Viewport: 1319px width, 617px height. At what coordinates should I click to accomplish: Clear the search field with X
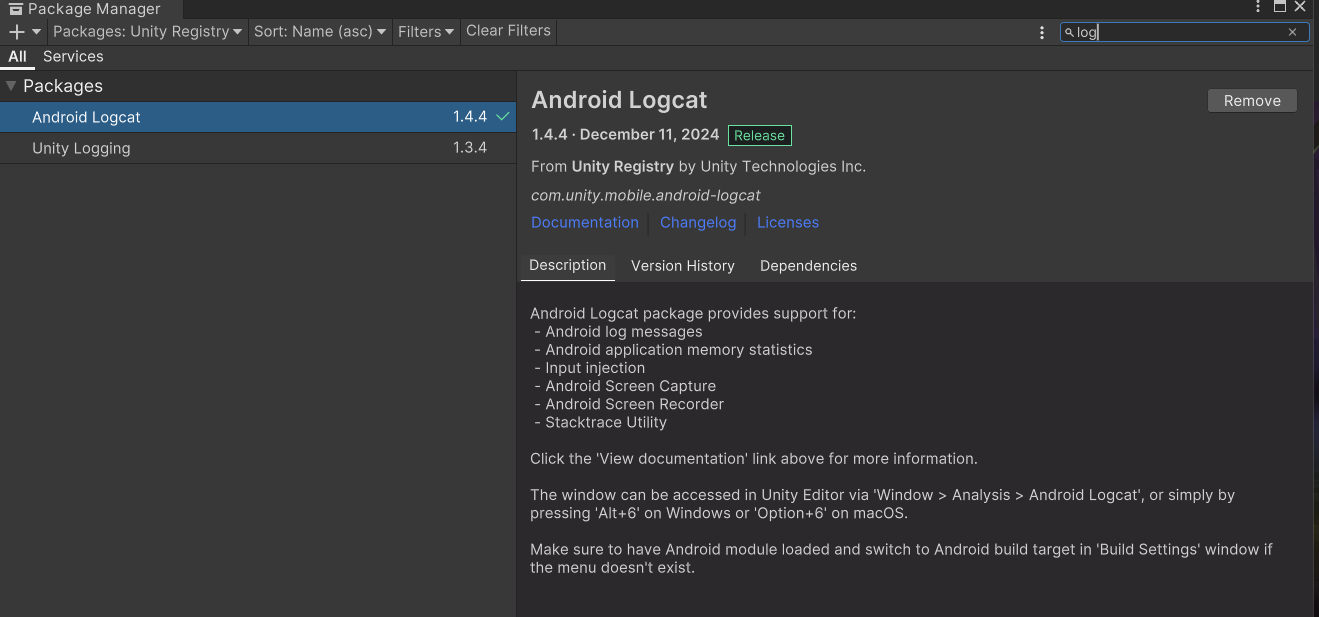point(1292,32)
